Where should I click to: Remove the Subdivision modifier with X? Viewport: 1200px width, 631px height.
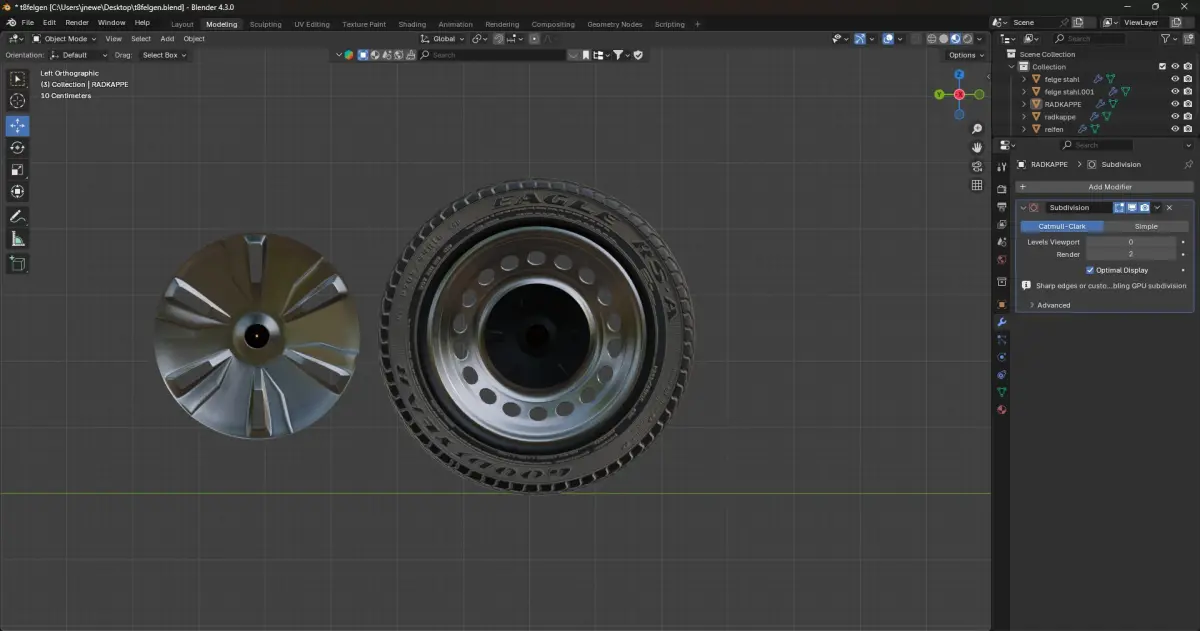pos(1169,208)
